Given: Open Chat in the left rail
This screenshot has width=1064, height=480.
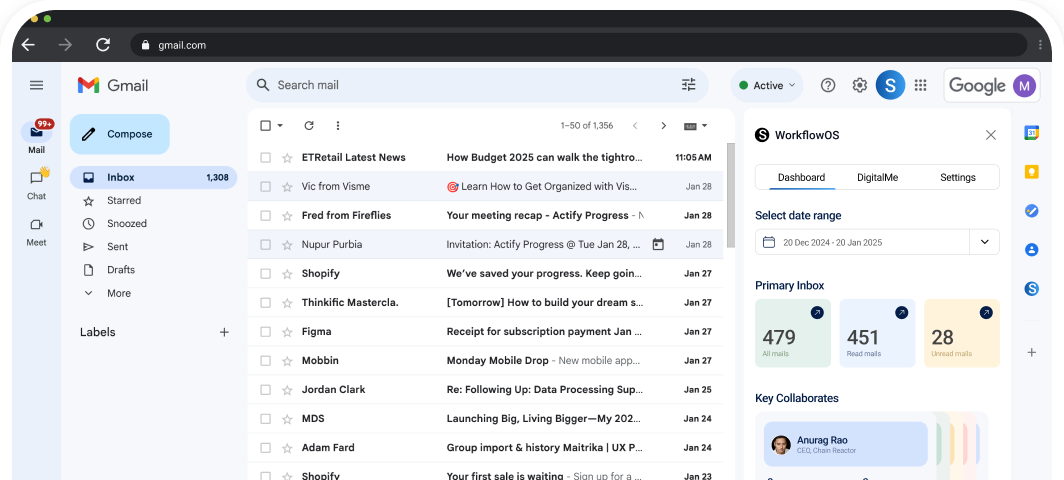Looking at the screenshot, I should click(x=37, y=183).
